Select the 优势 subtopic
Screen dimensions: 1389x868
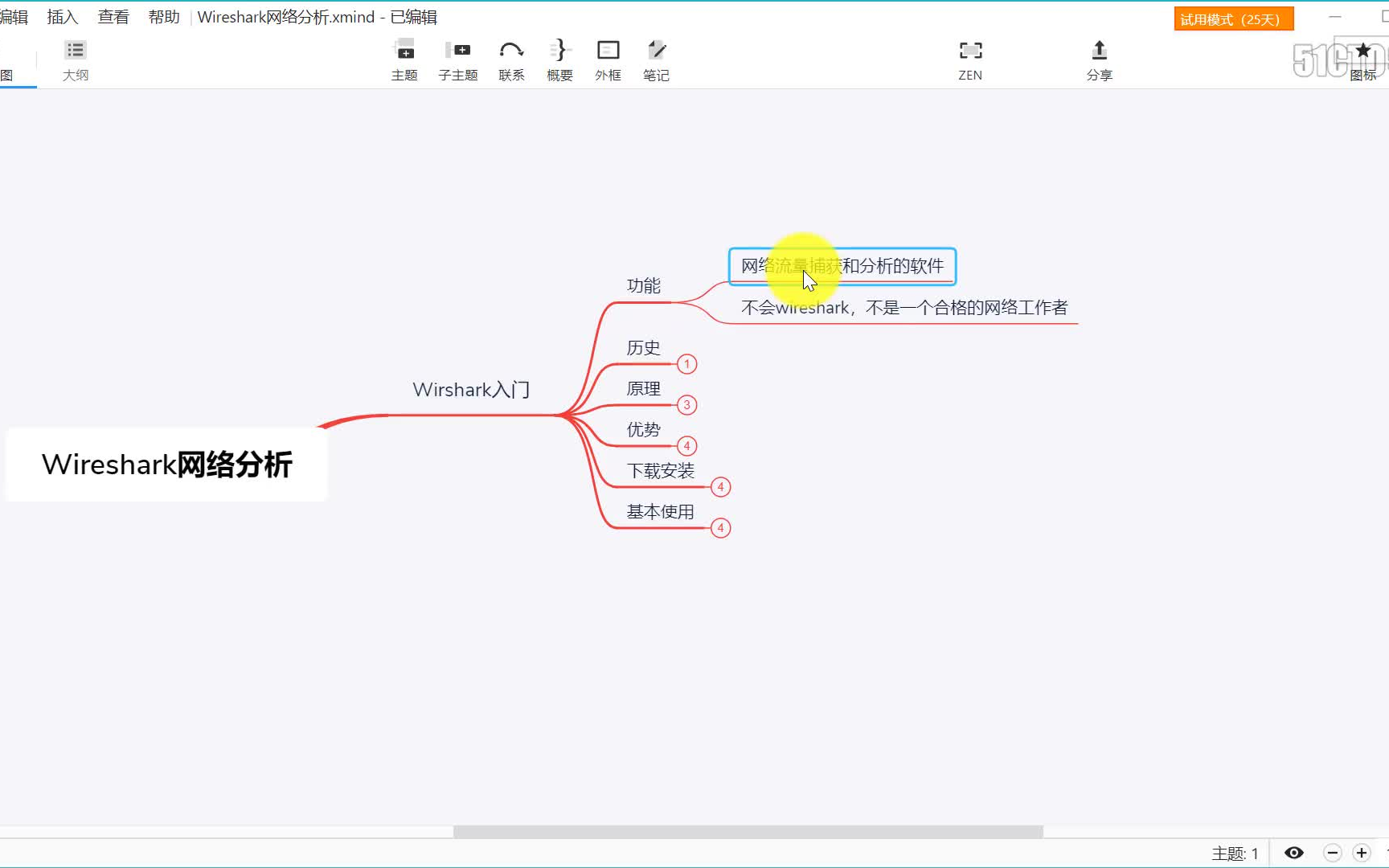point(643,430)
